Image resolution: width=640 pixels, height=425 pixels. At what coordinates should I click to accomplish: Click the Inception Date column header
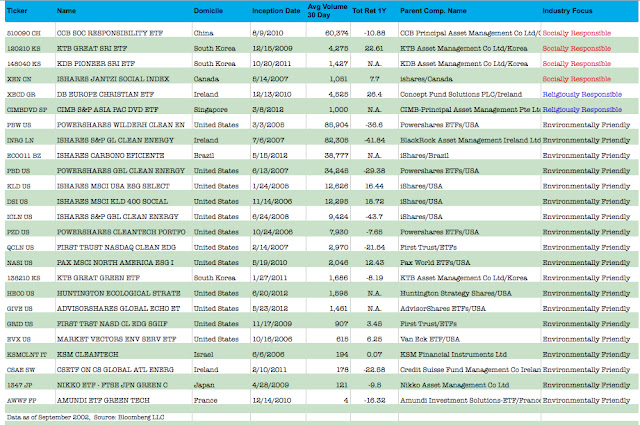[276, 11]
